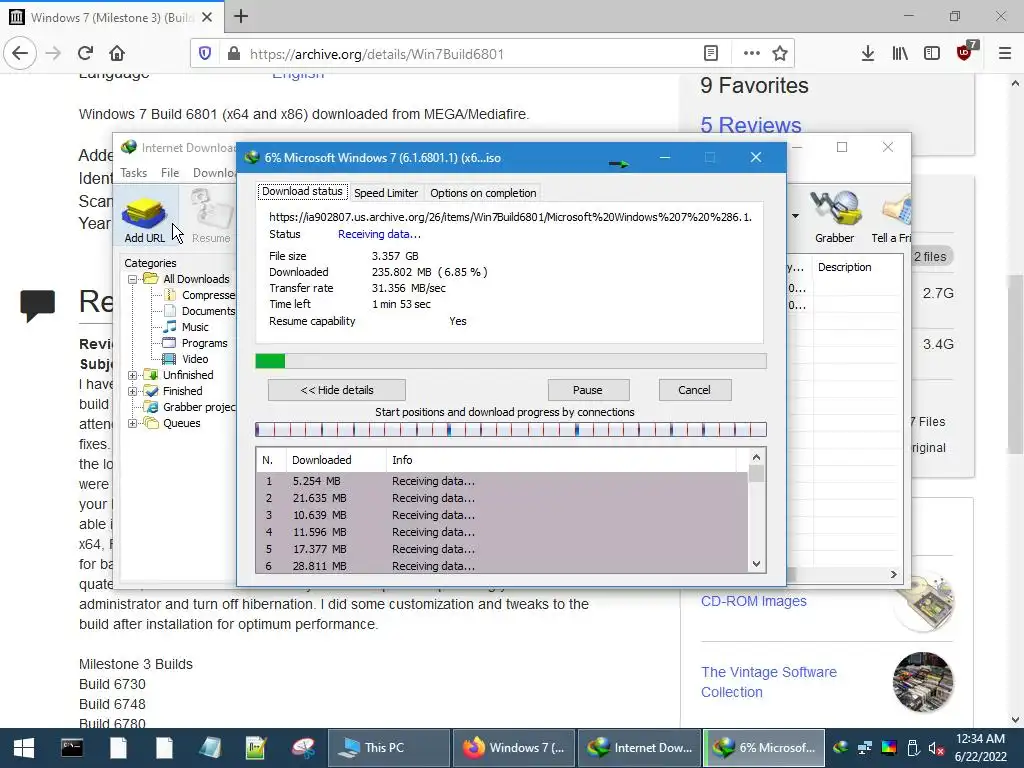Cancel the current download
This screenshot has width=1024, height=768.
(694, 390)
